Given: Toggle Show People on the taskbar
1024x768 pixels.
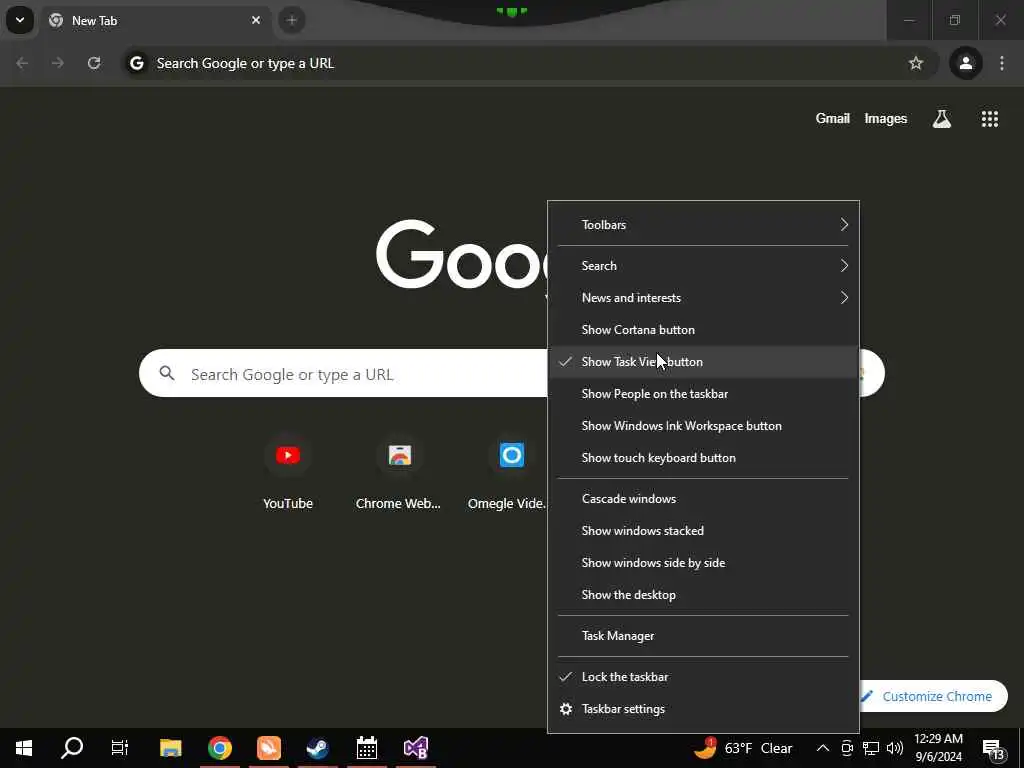Looking at the screenshot, I should pos(703,394).
